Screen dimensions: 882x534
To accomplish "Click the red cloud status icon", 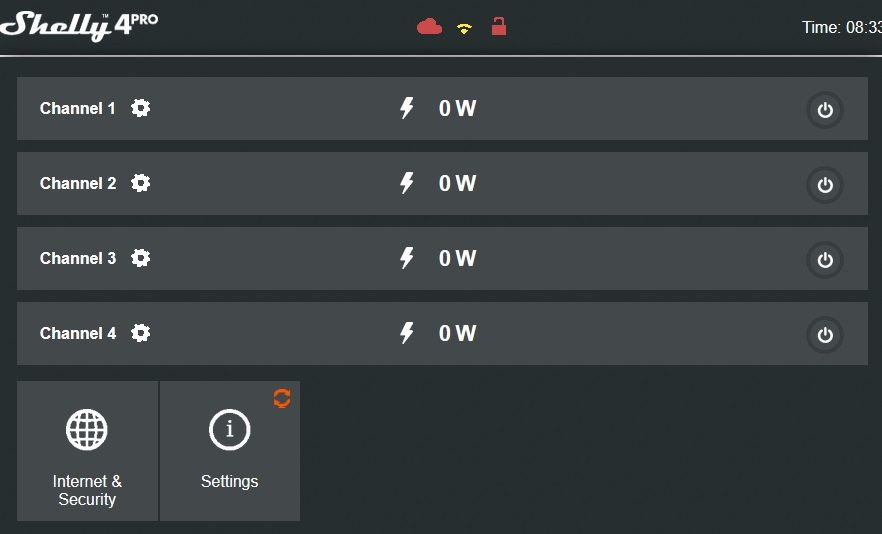I will pyautogui.click(x=429, y=26).
